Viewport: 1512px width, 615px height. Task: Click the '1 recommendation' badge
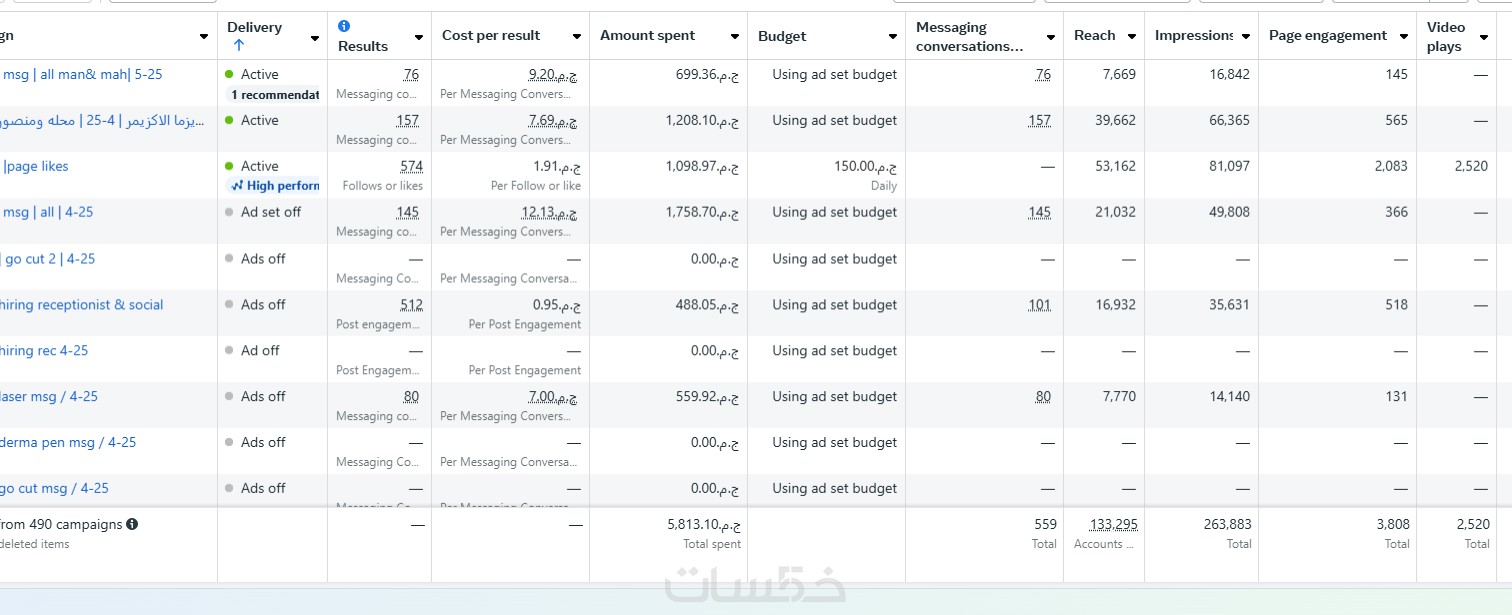point(274,95)
